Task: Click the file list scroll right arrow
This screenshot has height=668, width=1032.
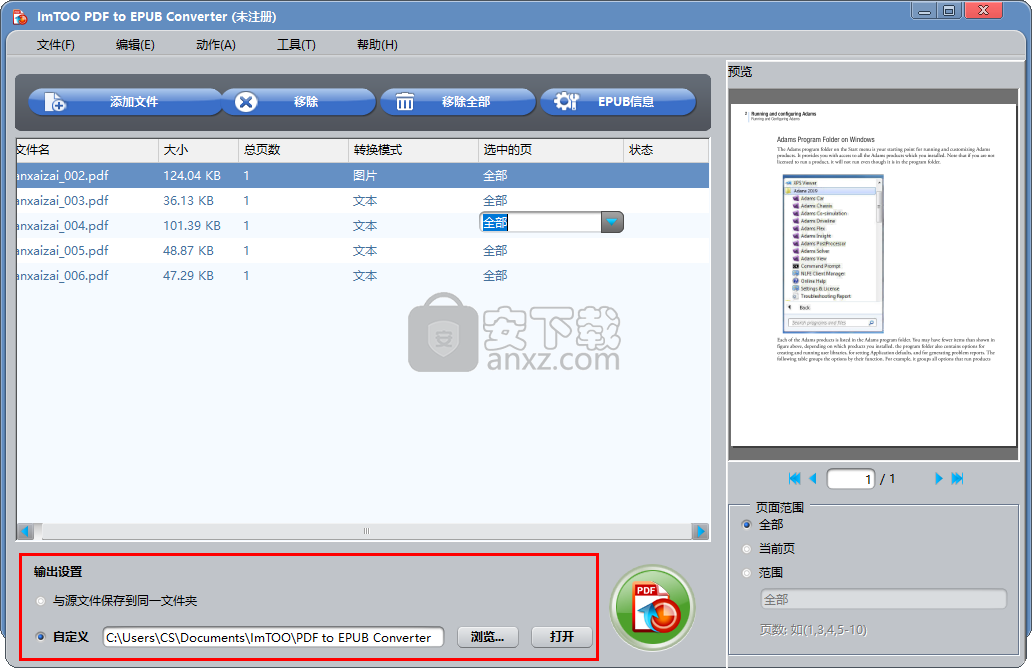Action: (x=700, y=531)
